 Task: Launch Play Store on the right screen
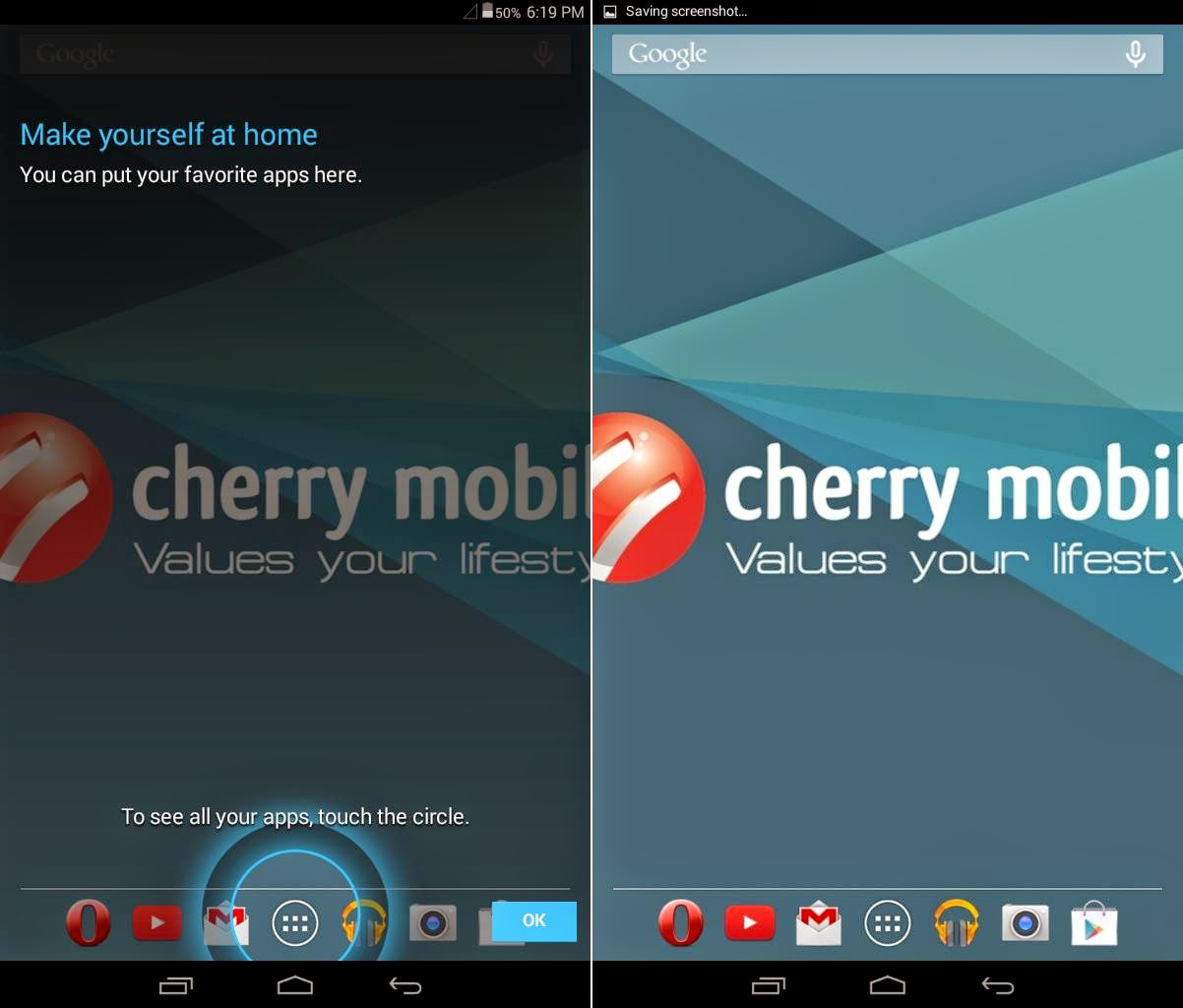[1094, 923]
